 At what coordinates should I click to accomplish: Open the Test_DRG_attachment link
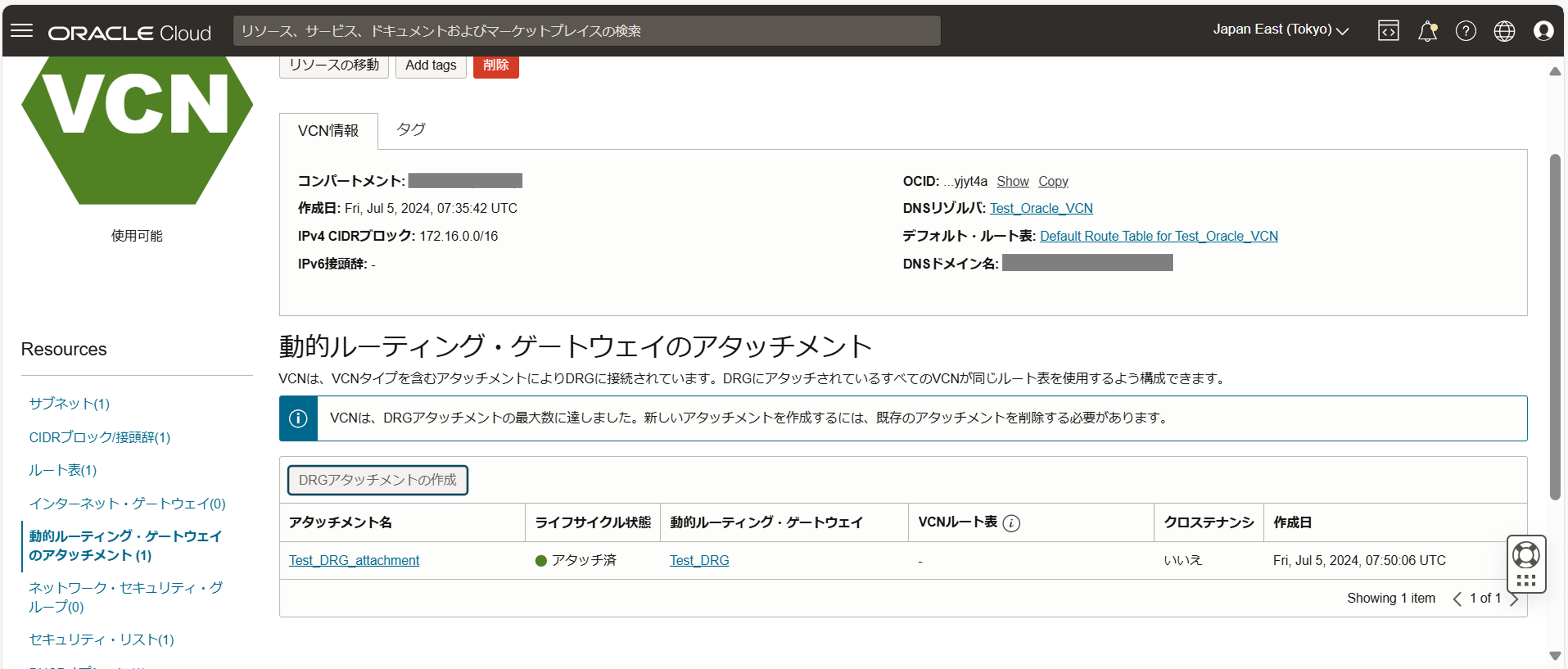354,560
